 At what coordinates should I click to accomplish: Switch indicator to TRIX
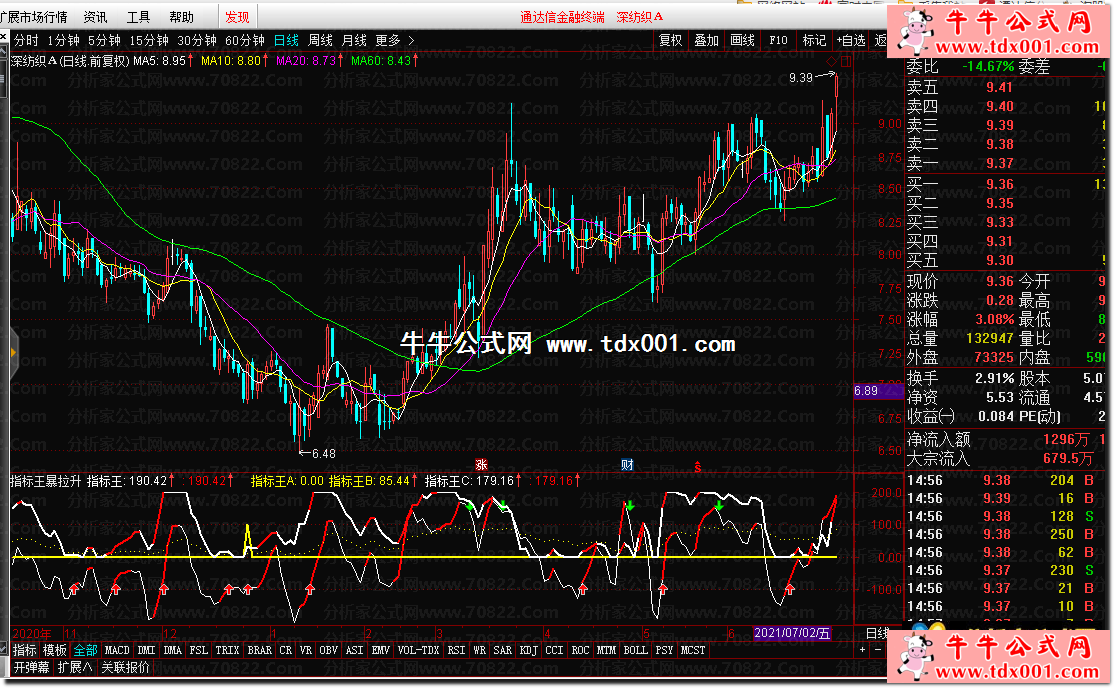click(x=228, y=650)
